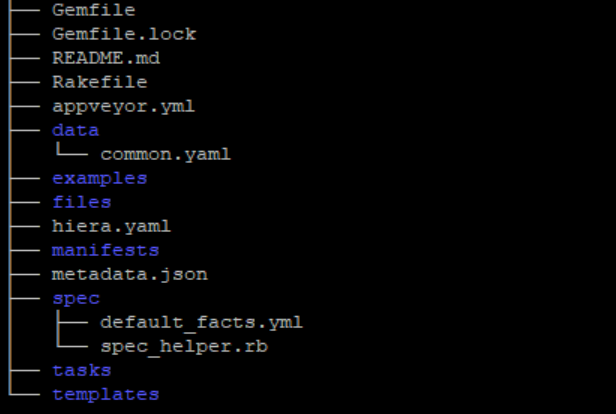Select the blue data directory
This screenshot has height=414, width=616.
75,130
